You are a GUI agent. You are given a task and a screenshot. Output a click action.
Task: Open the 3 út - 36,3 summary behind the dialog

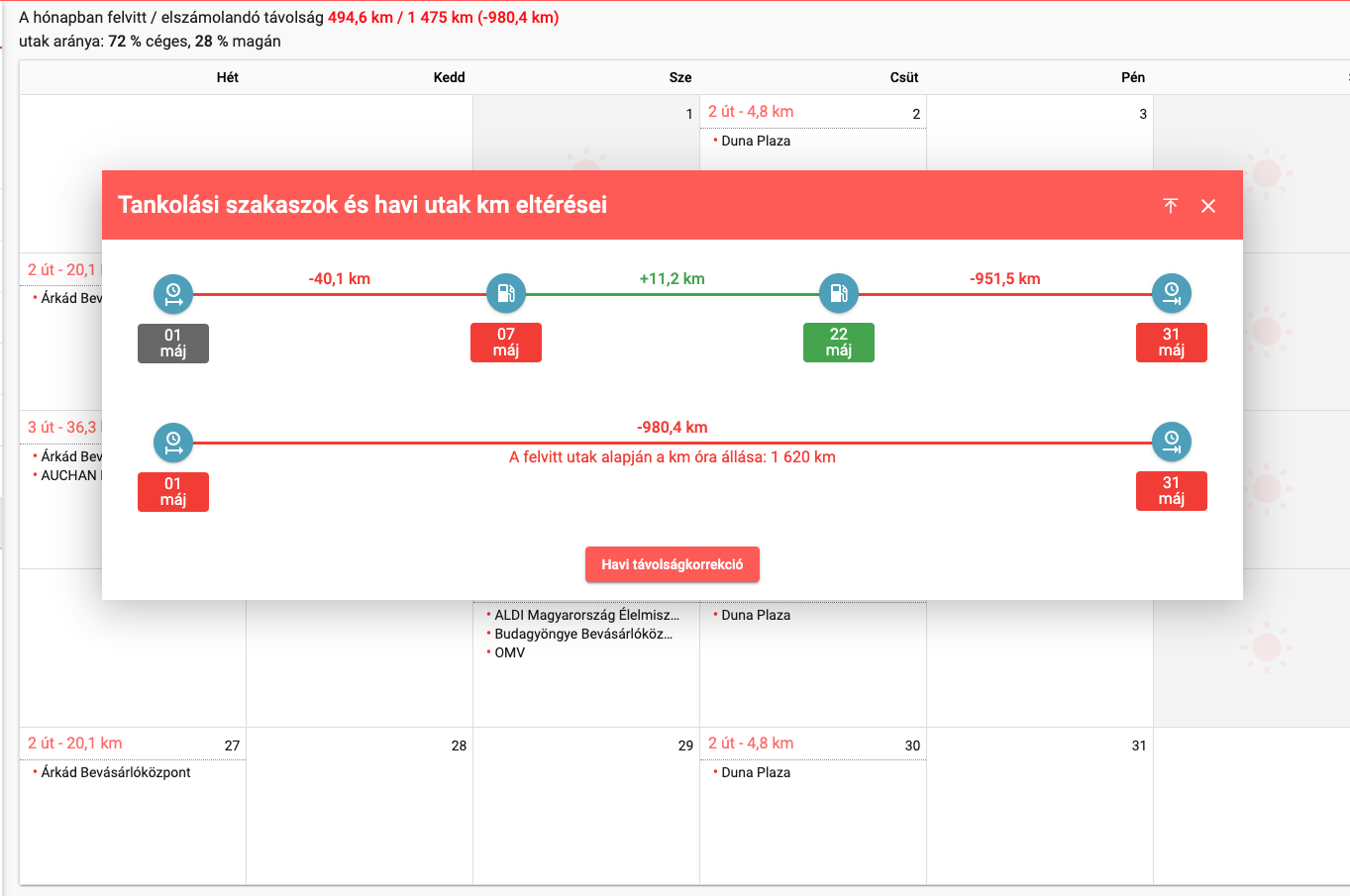(63, 428)
